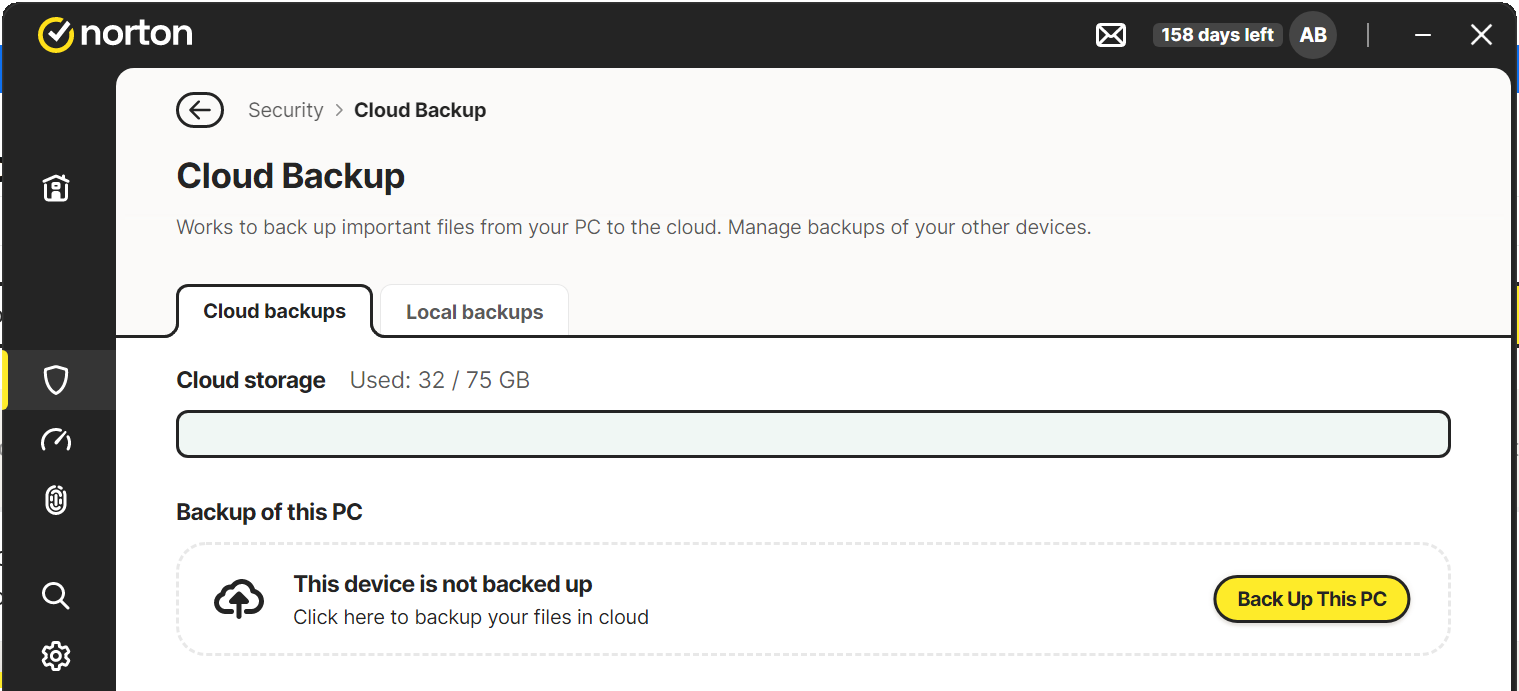1519x691 pixels.
Task: Open Settings via the gear icon
Action: coord(56,656)
